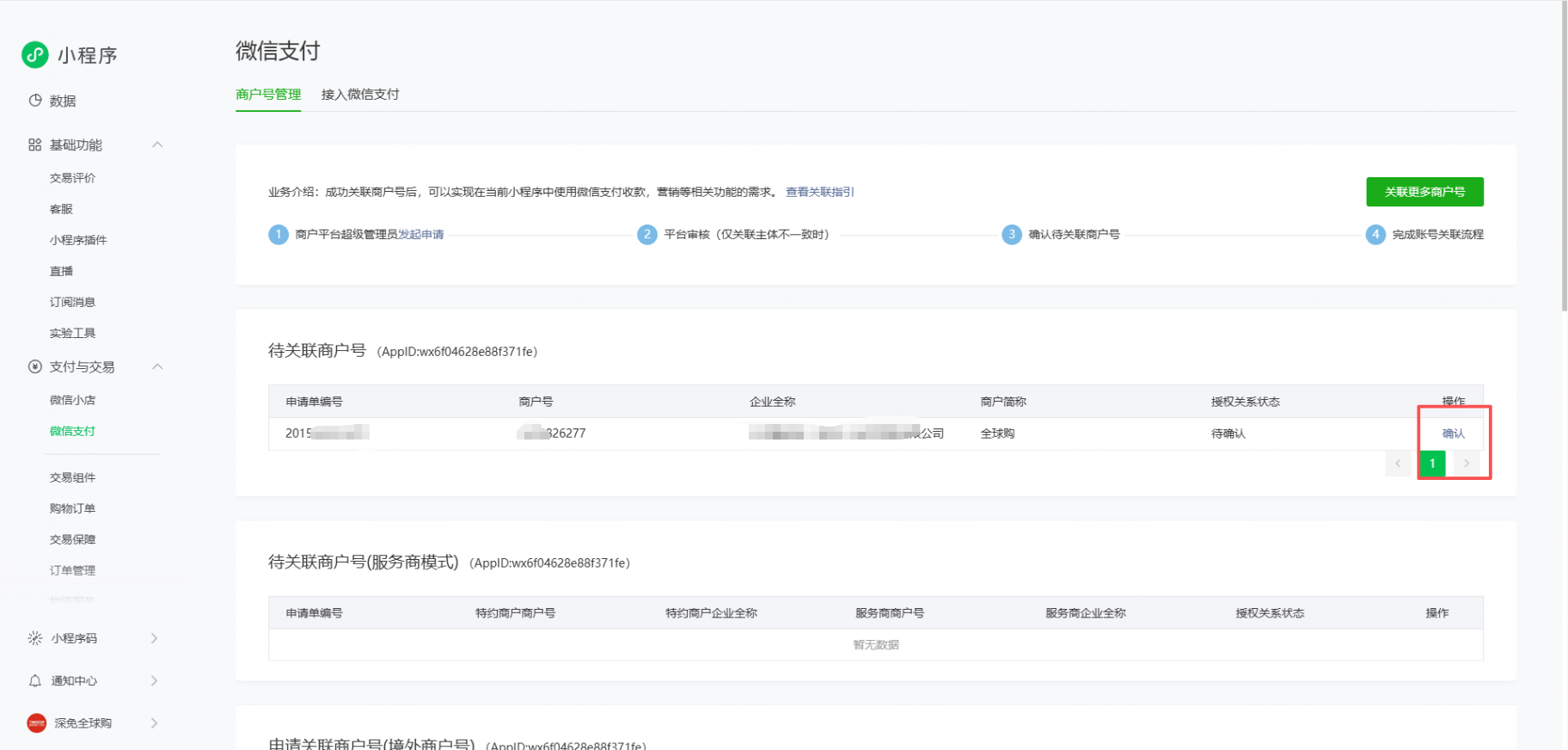The width and height of the screenshot is (1568, 750).
Task: Click the 微信支付 page title
Action: [x=278, y=52]
